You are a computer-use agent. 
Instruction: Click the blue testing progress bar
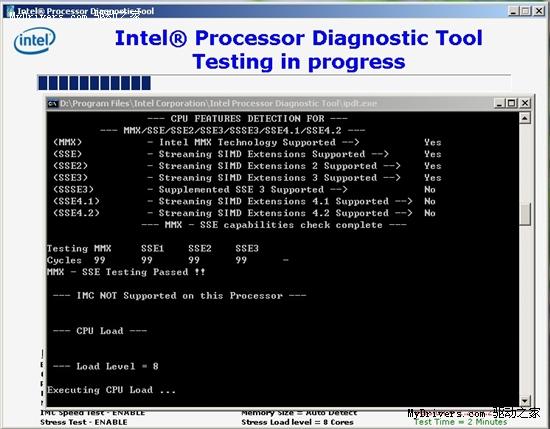coord(94,83)
